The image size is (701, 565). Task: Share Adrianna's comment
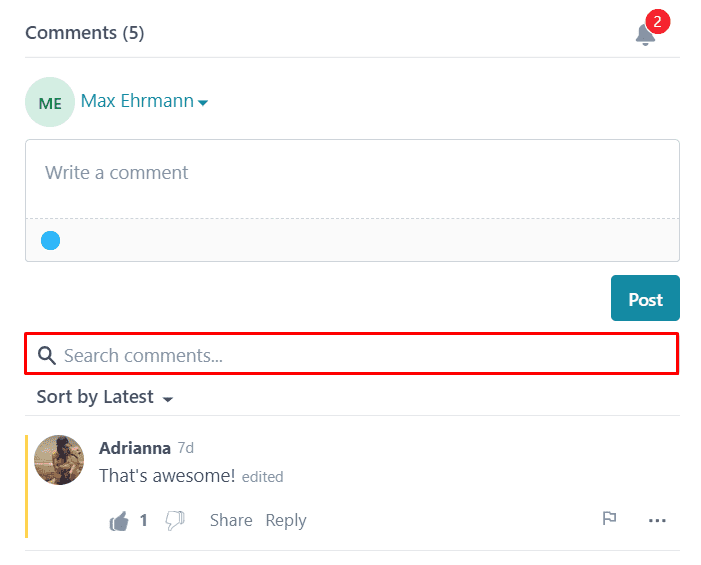[231, 520]
